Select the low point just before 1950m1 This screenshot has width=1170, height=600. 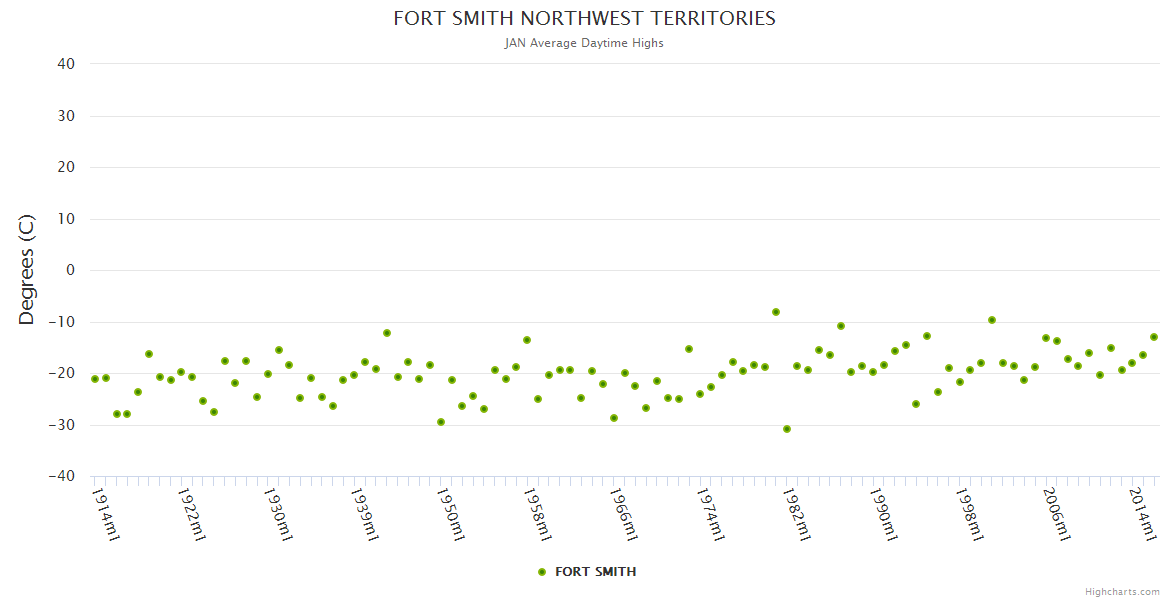click(441, 422)
